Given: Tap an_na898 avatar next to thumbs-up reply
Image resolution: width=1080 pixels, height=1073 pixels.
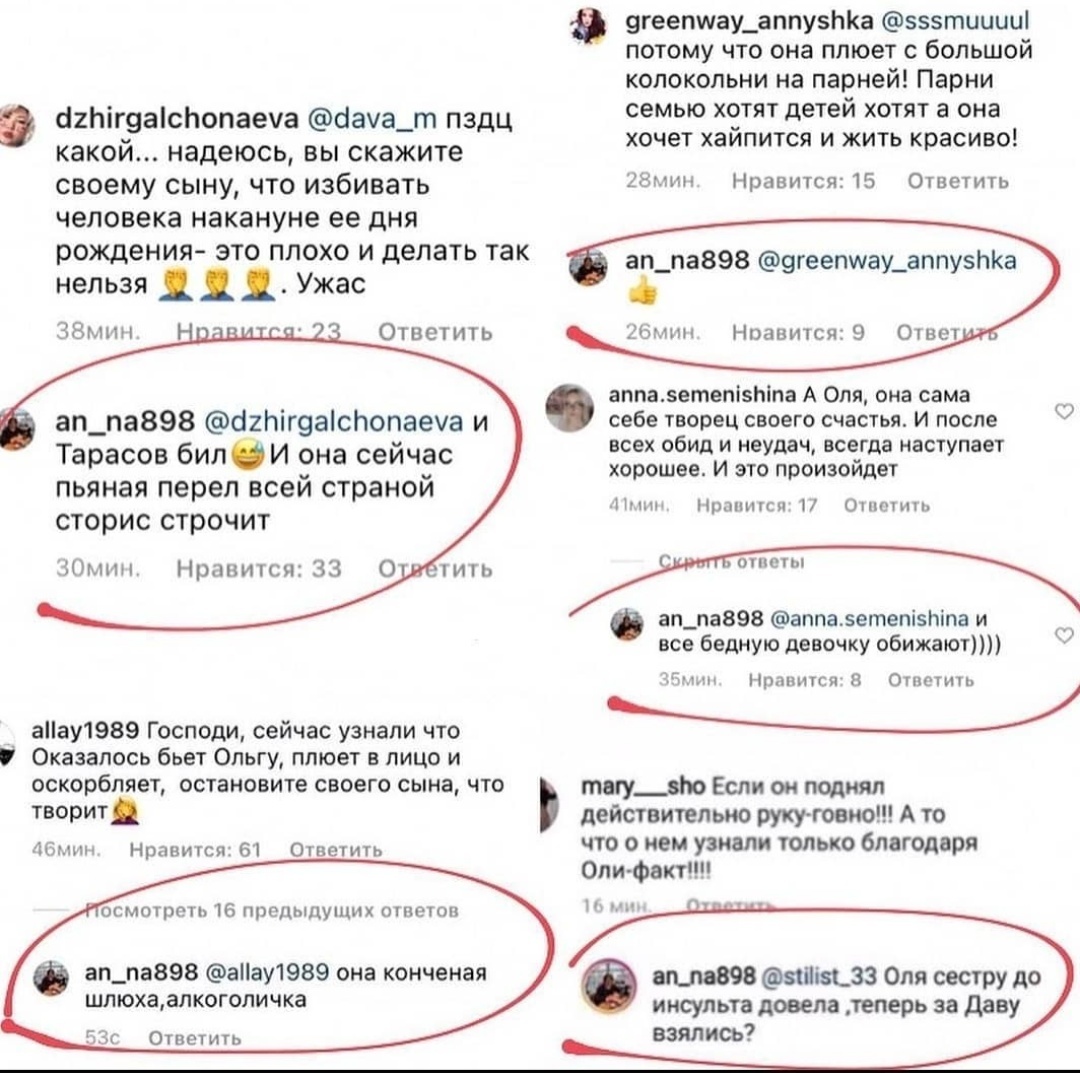Looking at the screenshot, I should (x=588, y=267).
